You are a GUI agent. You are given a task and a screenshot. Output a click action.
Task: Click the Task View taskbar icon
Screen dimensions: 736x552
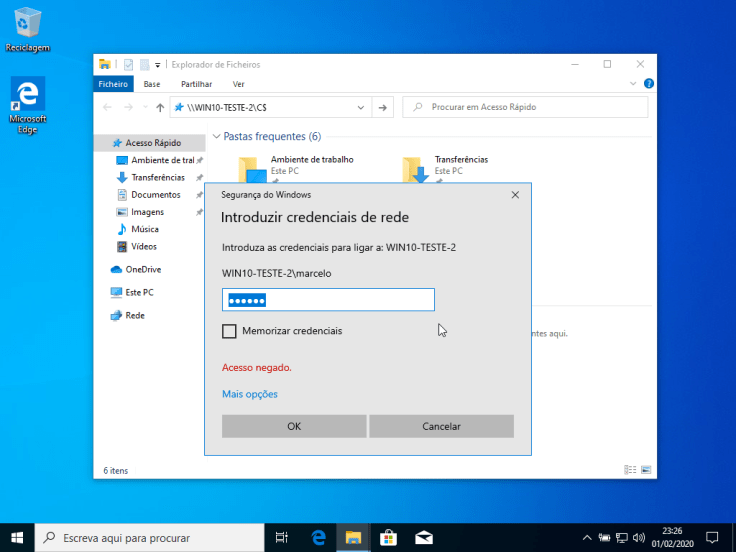(282, 537)
